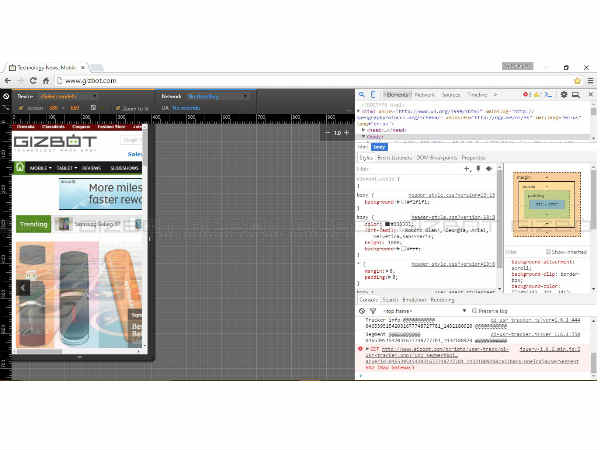The image size is (600, 450).
Task: Click the console filter funnel icon
Action: tap(373, 311)
